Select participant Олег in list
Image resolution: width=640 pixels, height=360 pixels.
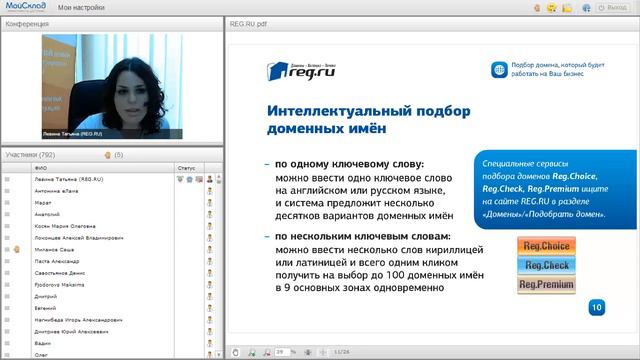coord(41,355)
